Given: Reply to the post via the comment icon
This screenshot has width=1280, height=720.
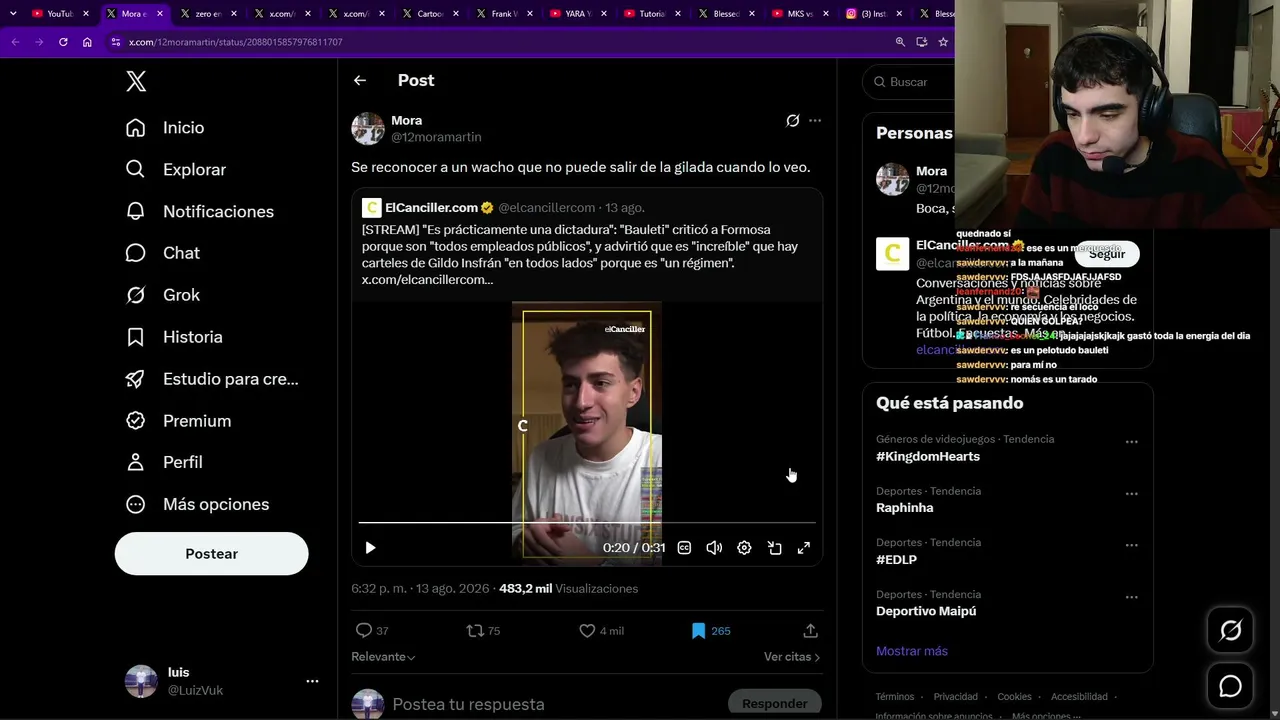Looking at the screenshot, I should point(364,631).
